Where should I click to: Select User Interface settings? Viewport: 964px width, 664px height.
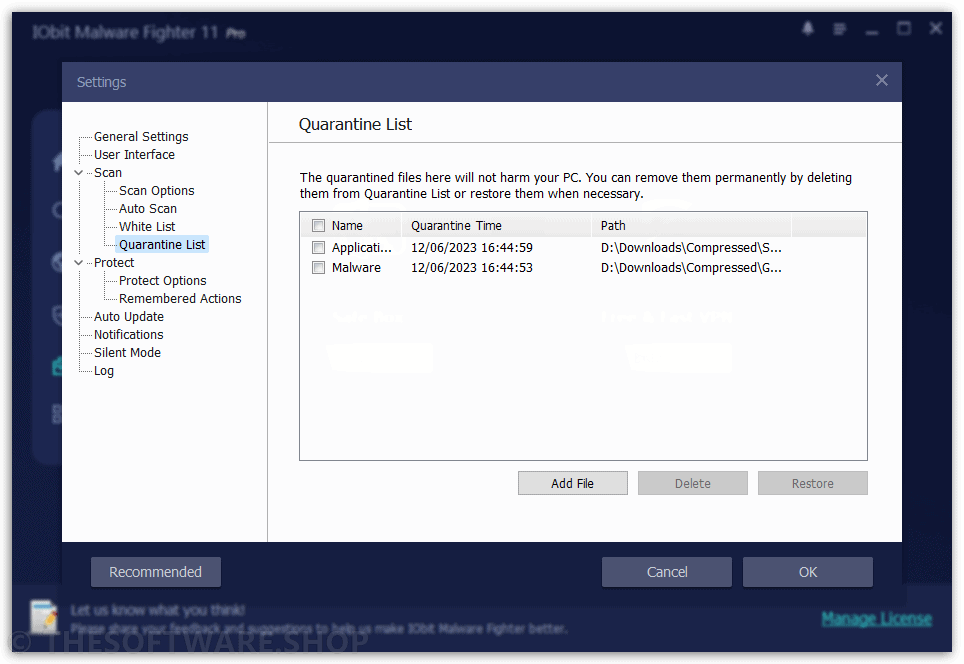134,154
